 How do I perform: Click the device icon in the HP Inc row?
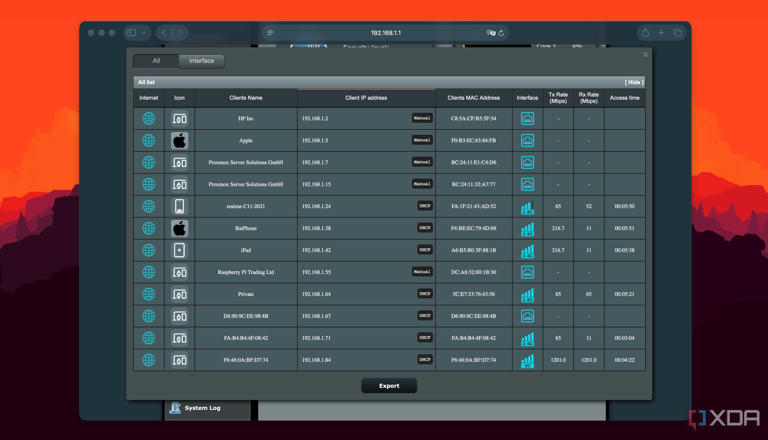pos(179,118)
